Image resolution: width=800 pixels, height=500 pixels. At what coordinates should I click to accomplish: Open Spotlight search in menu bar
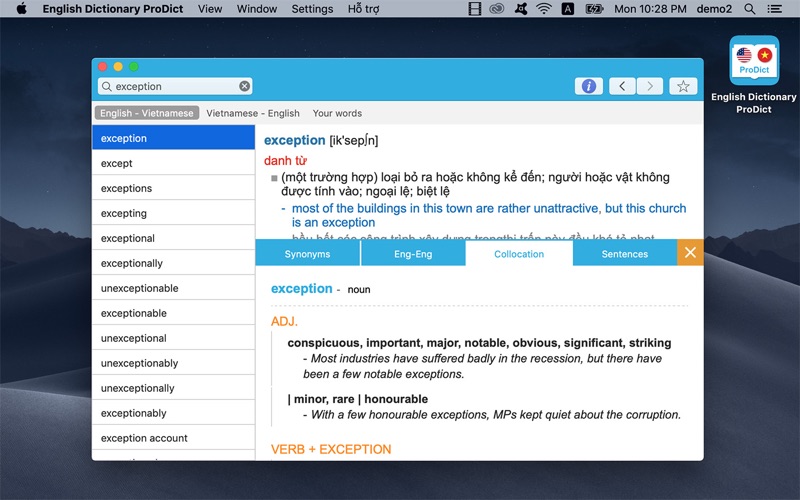click(x=749, y=9)
